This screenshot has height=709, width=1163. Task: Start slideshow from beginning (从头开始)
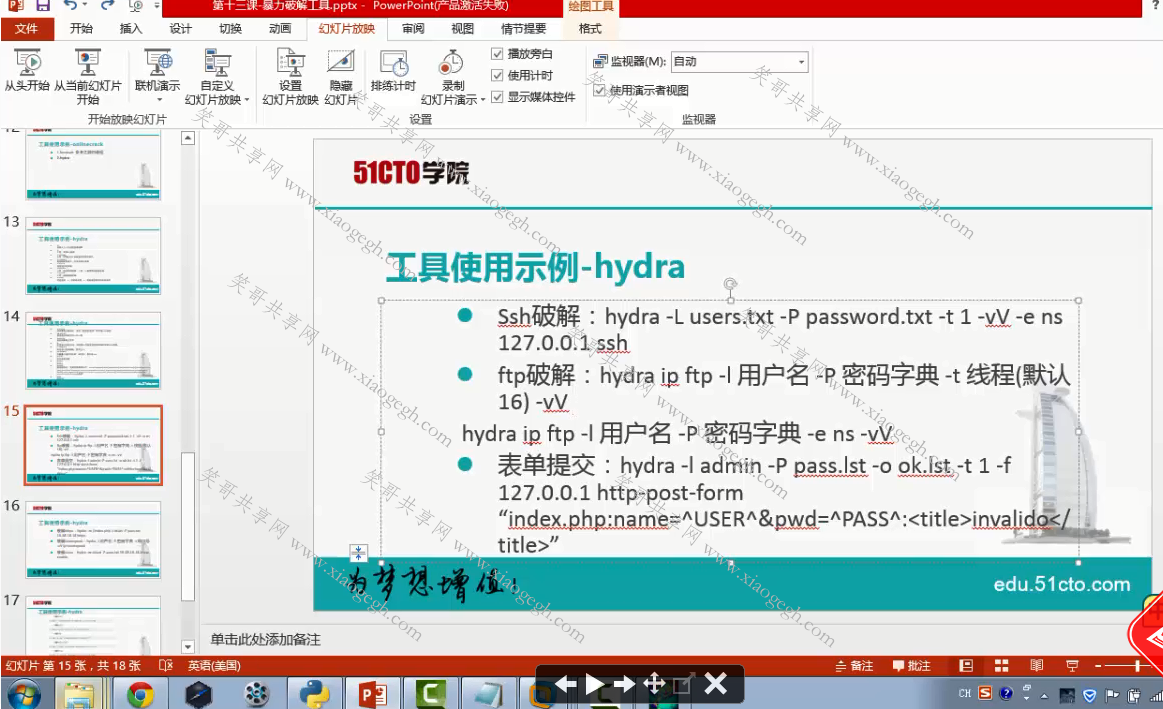27,70
